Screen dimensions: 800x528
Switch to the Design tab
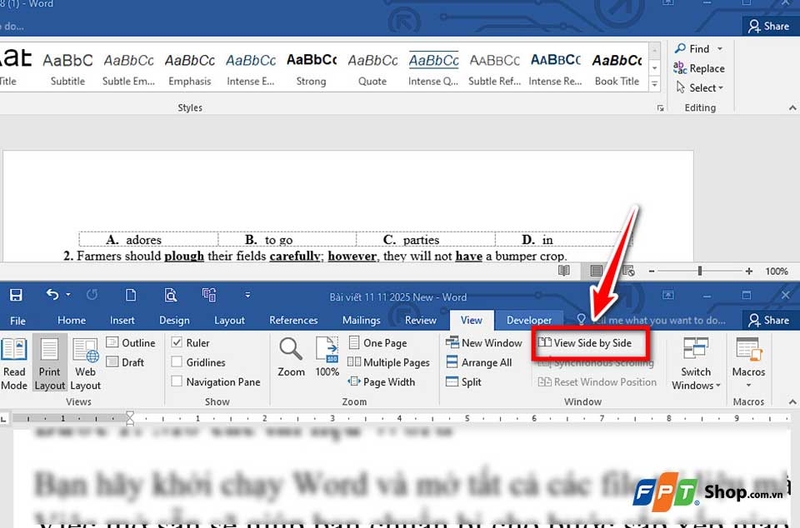tap(174, 320)
